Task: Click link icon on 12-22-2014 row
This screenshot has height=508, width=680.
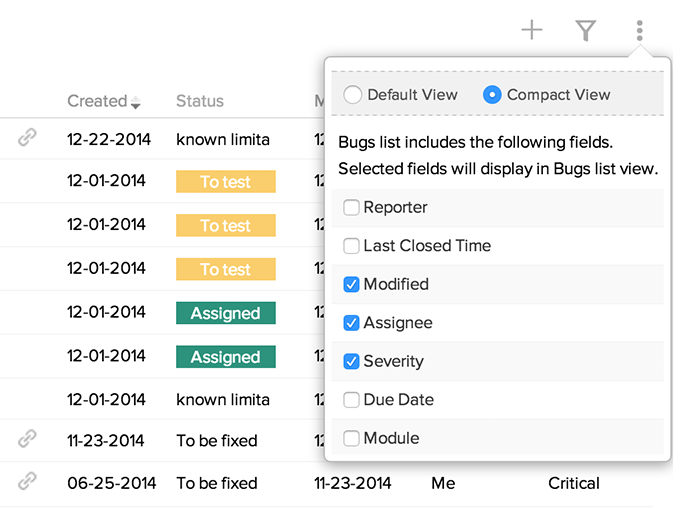Action: tap(28, 139)
